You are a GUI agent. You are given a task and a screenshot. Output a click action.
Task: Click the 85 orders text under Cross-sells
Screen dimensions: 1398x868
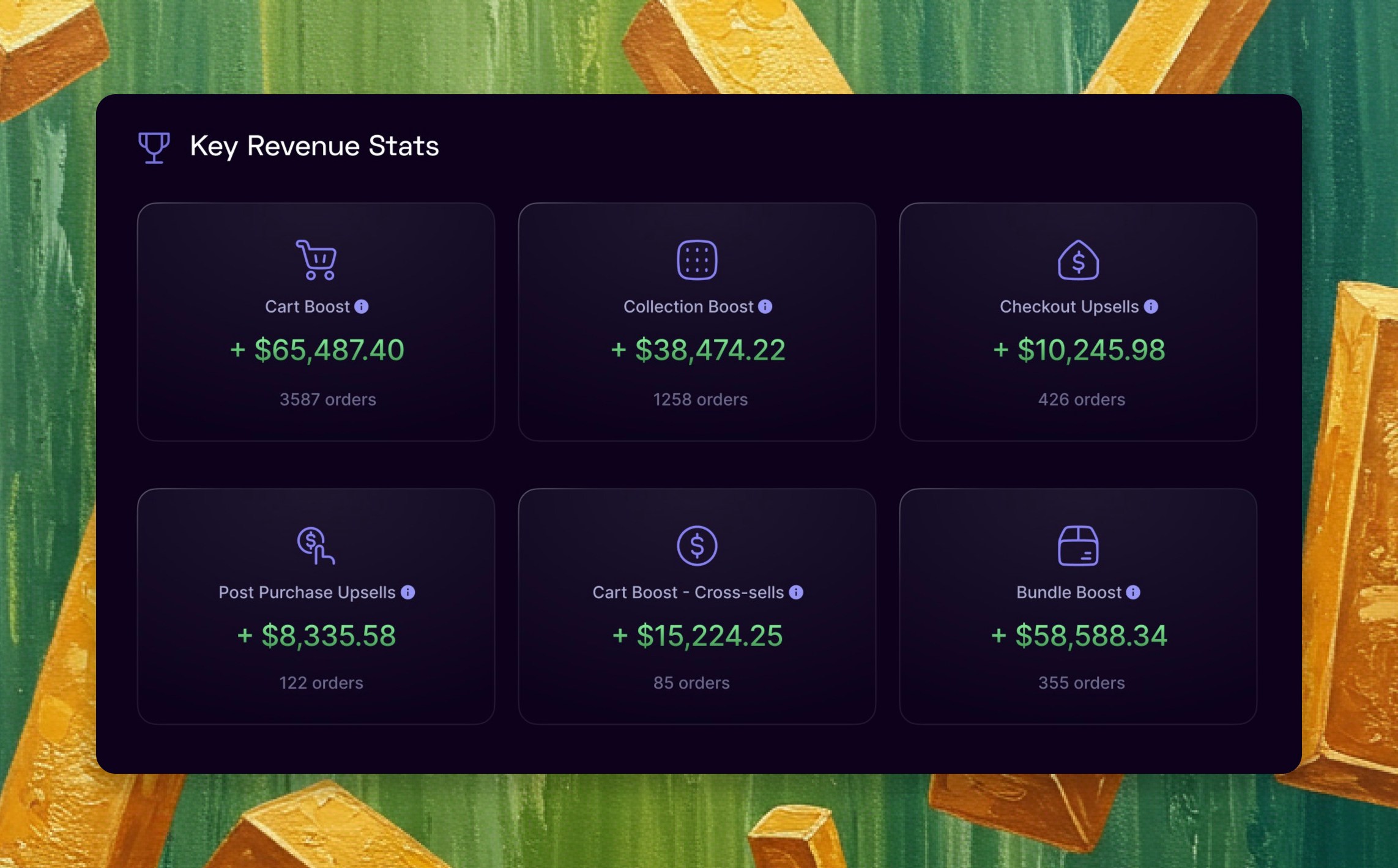tap(691, 683)
